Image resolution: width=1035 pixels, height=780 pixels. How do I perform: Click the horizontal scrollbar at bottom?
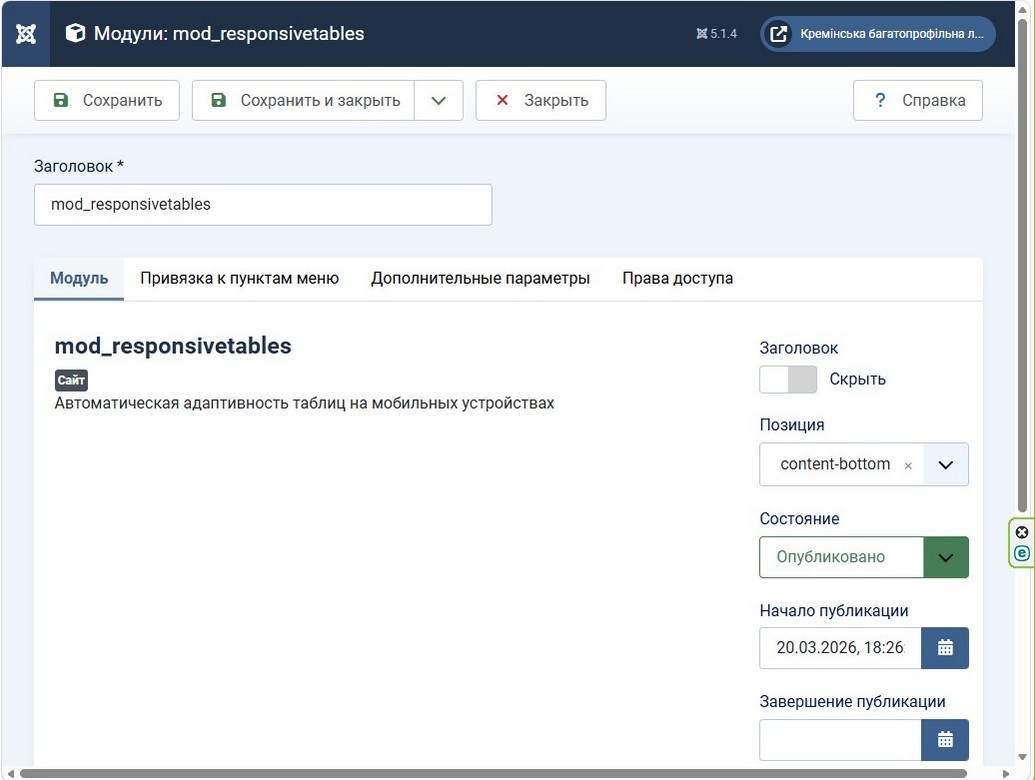494,773
